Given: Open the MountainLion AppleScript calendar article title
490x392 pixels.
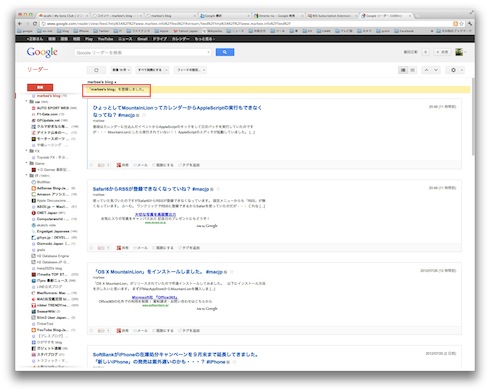Looking at the screenshot, I should (x=177, y=111).
